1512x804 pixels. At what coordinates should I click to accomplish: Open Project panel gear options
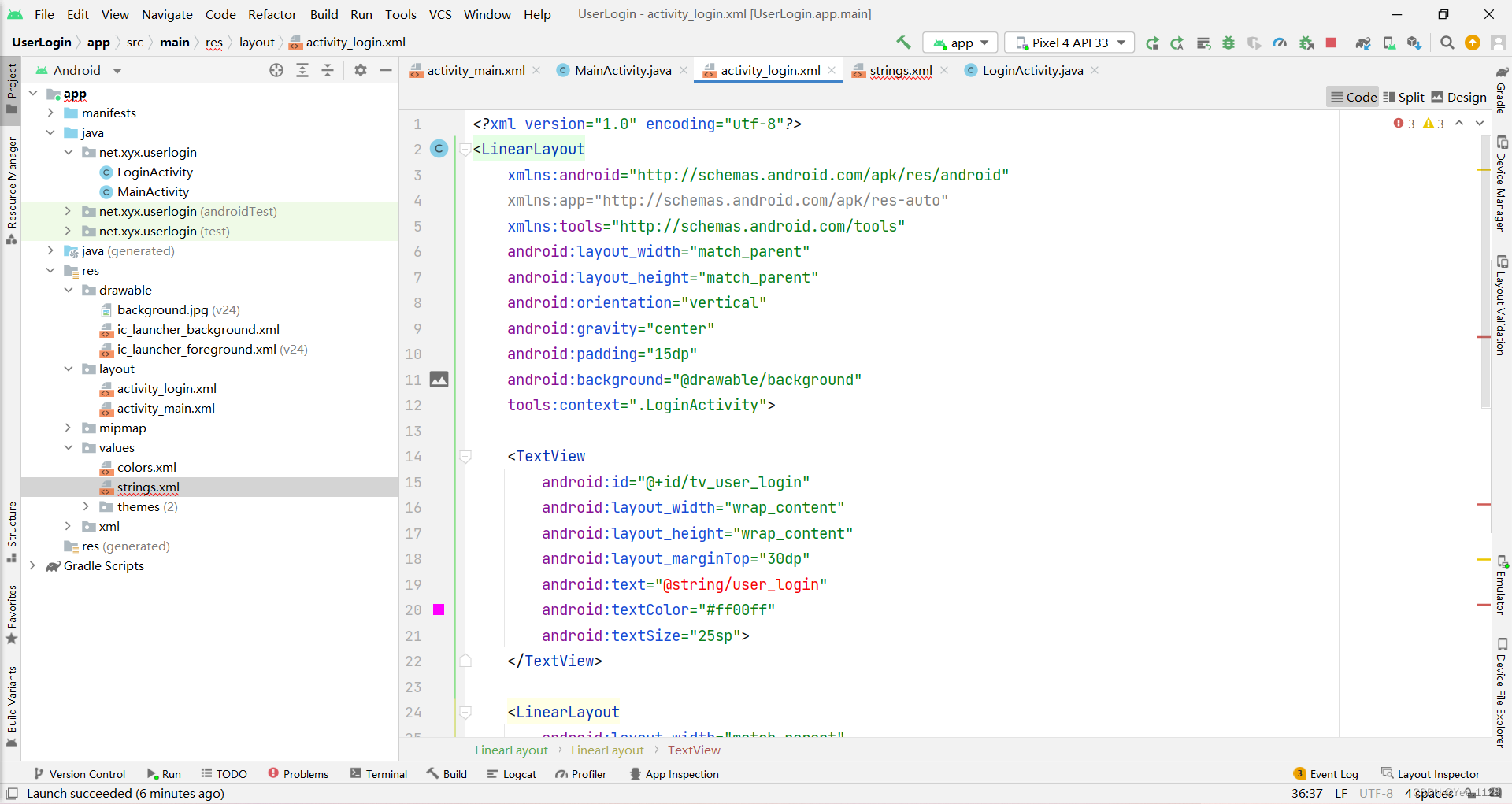pyautogui.click(x=361, y=70)
